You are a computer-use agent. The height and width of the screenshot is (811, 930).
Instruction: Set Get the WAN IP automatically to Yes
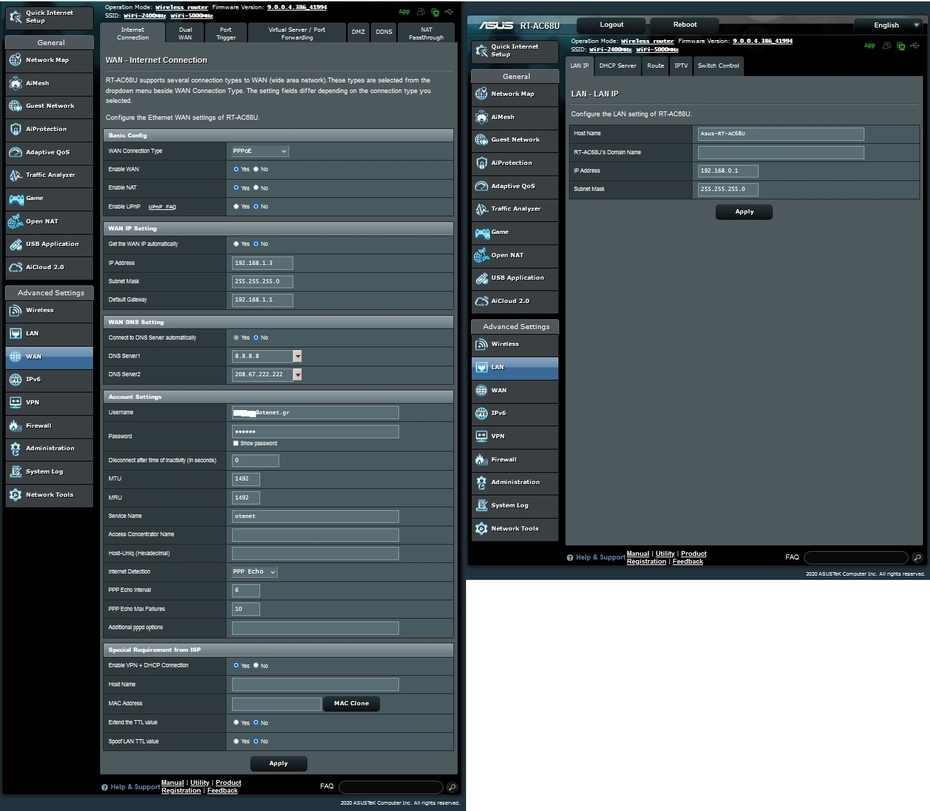click(236, 244)
